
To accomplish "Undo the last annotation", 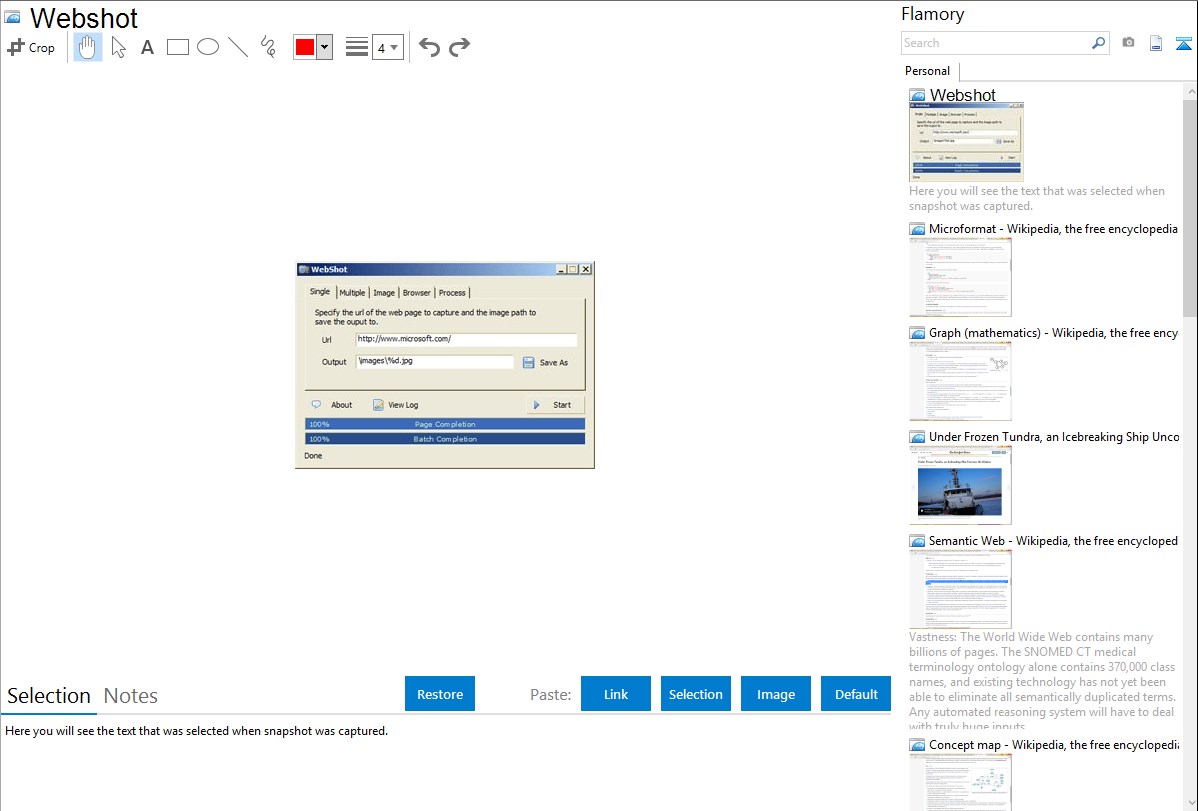I will click(x=429, y=47).
